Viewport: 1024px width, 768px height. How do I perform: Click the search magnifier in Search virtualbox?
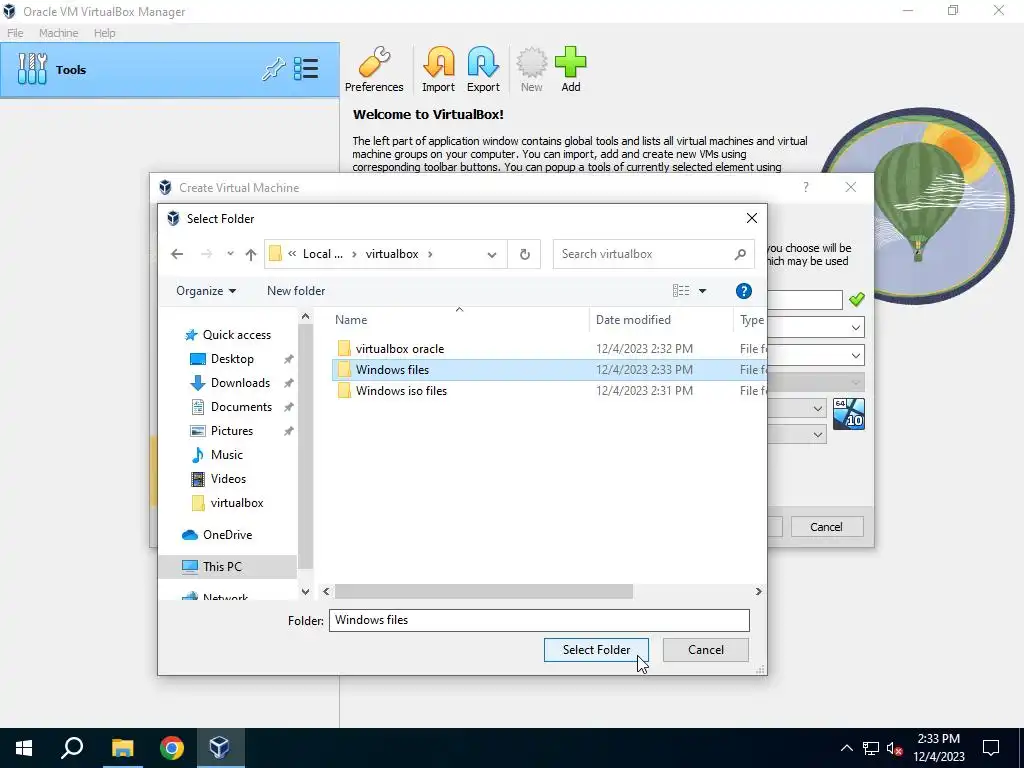(x=740, y=254)
